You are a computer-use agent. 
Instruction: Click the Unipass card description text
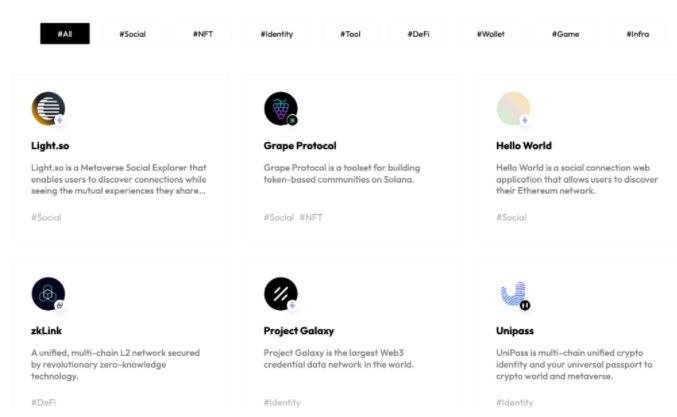tap(574, 364)
